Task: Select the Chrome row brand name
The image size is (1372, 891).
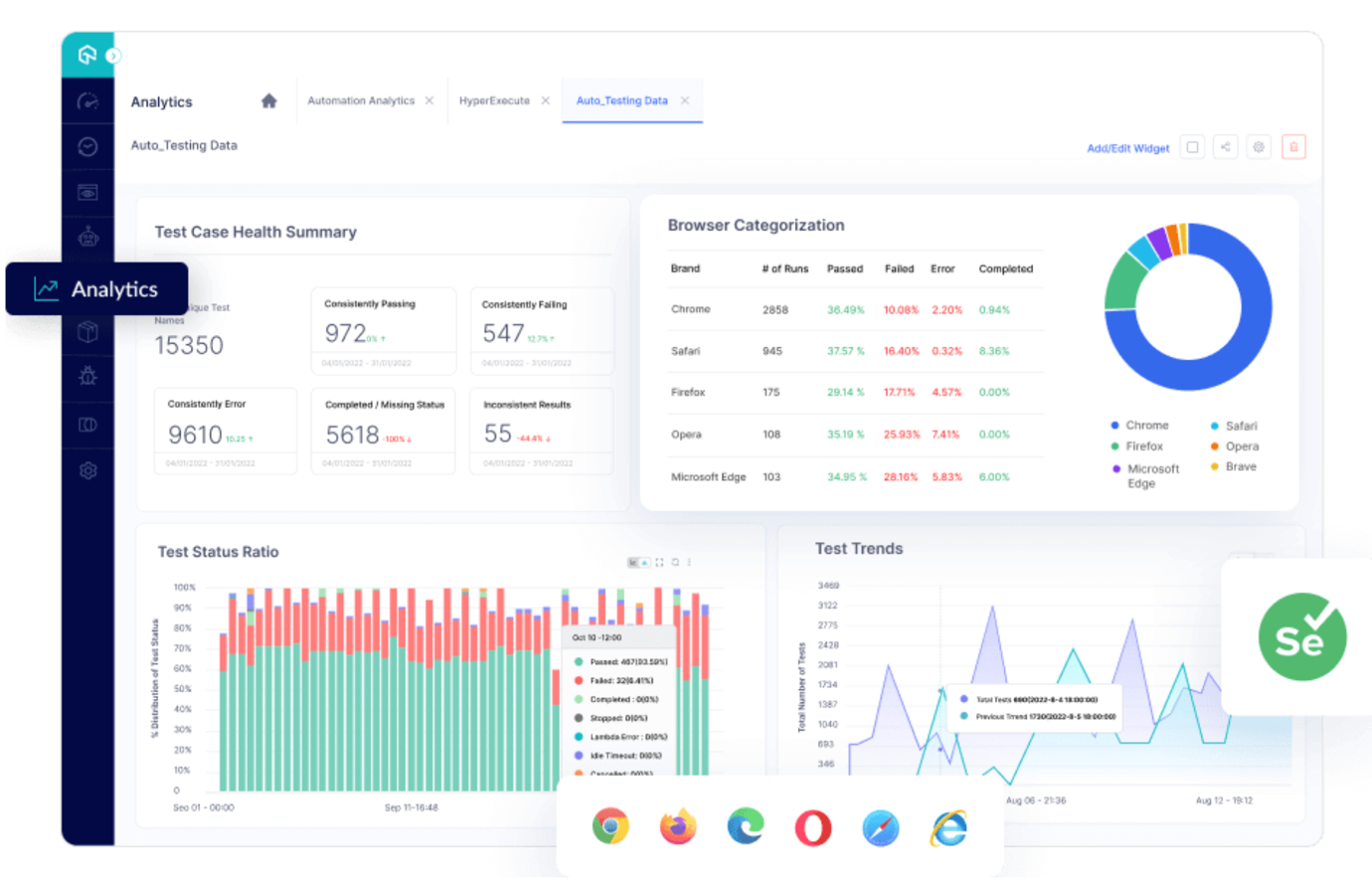Action: tap(690, 309)
